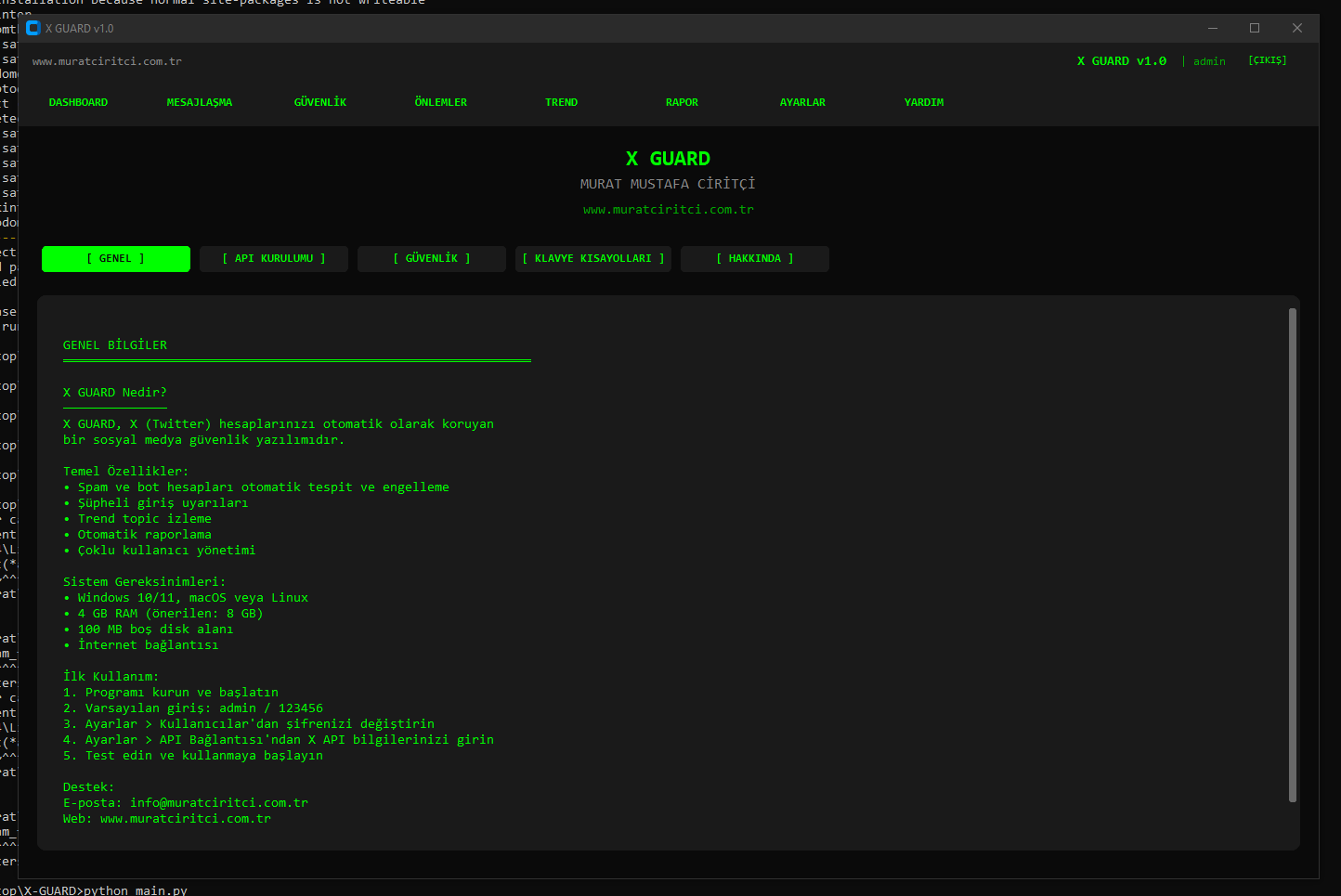Select ÖNLEMLER in the navigation bar
Image resolution: width=1341 pixels, height=896 pixels.
[441, 102]
